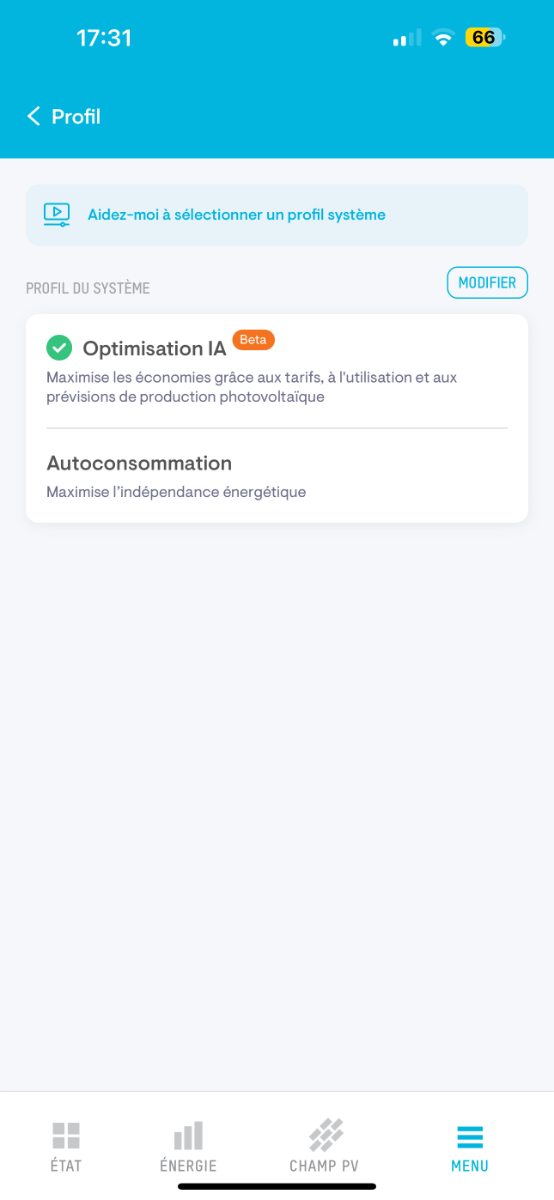Tap the back chevron beside Profil
The image size is (554, 1200).
tap(33, 117)
